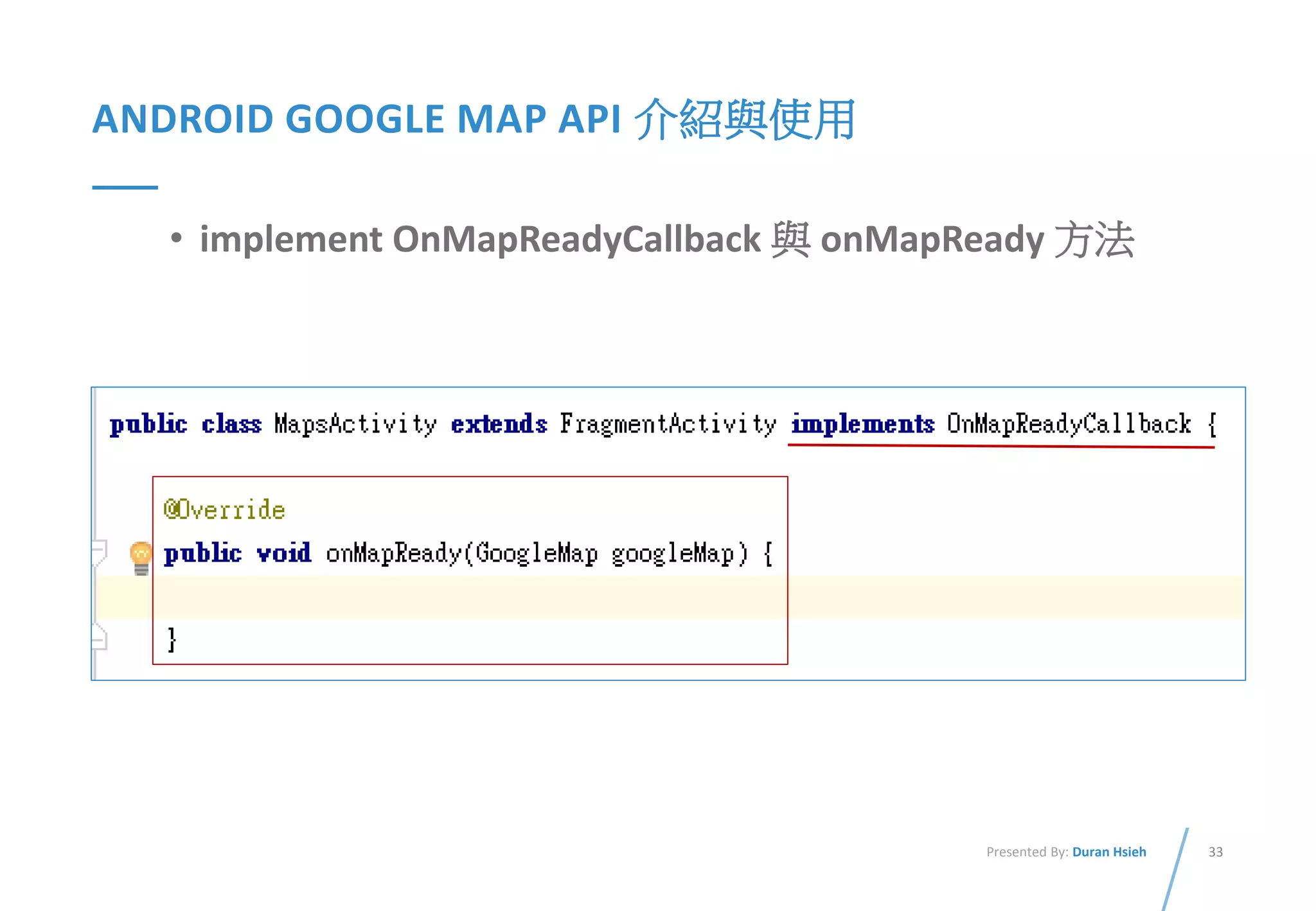Collapse the onMapReady method fold marker

pyautogui.click(x=100, y=553)
